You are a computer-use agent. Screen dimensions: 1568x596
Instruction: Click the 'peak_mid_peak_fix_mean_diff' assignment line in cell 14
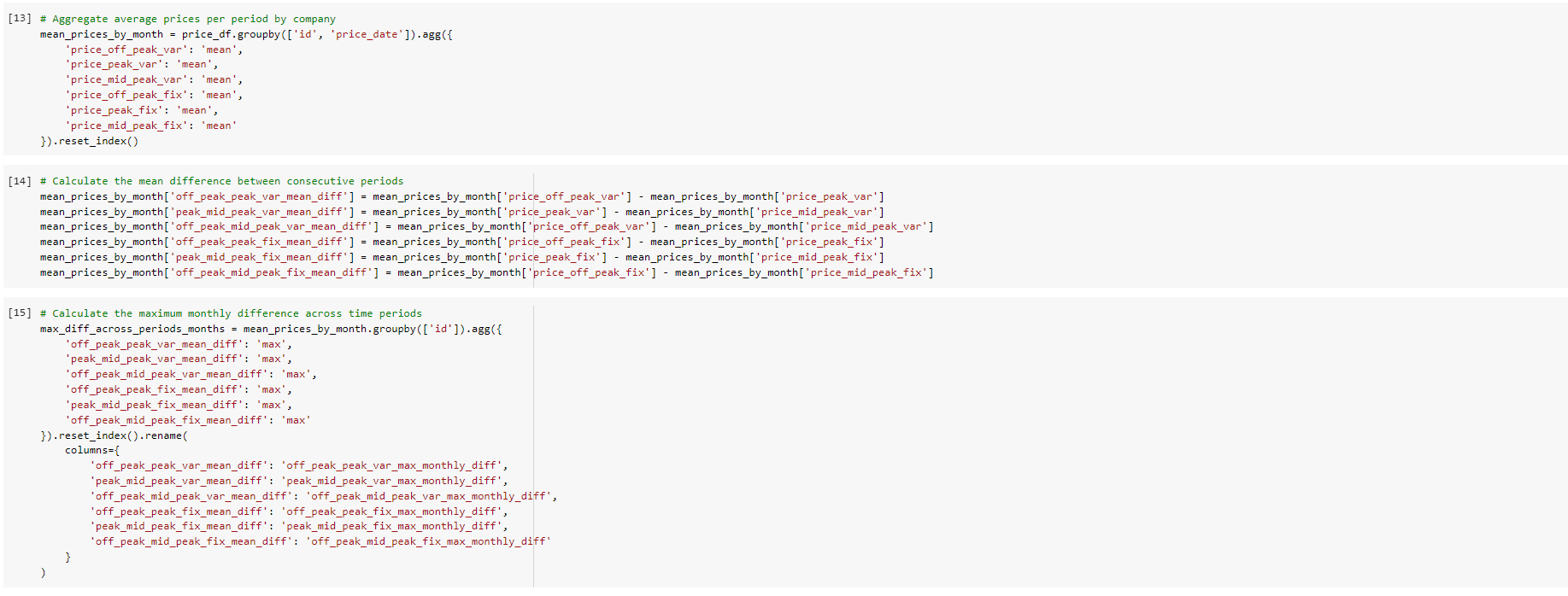click(x=461, y=257)
